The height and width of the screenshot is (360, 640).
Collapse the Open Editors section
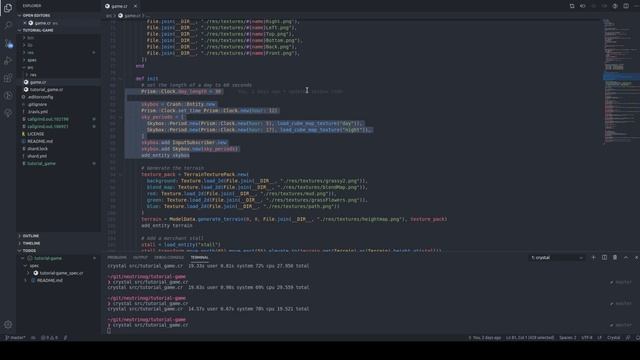point(58,16)
